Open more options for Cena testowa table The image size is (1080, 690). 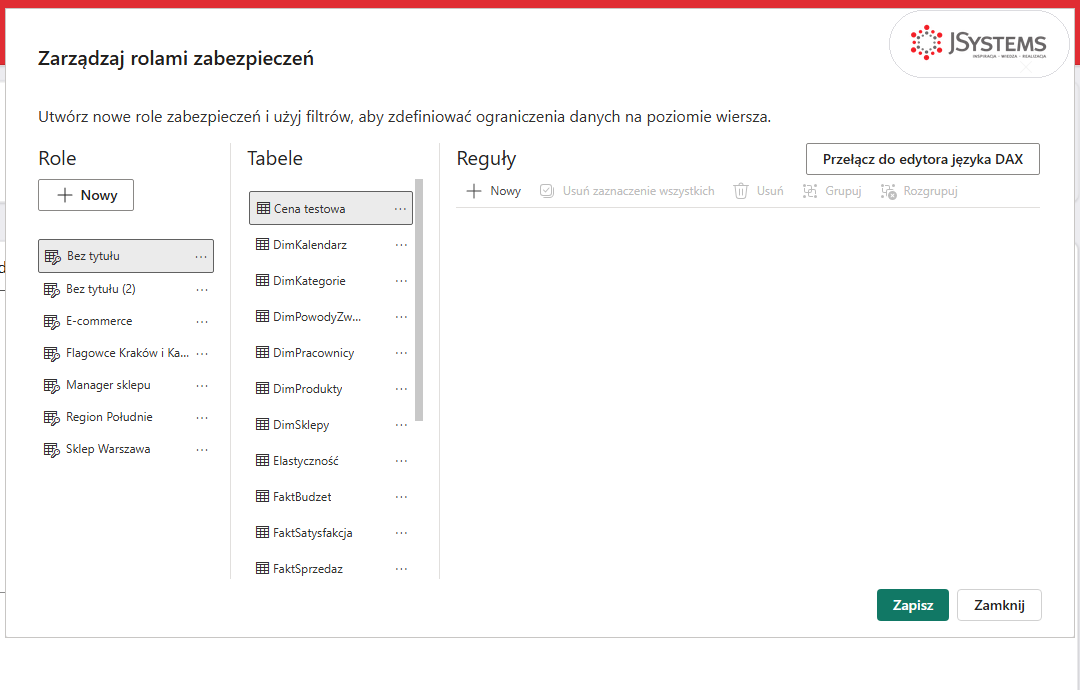click(400, 209)
